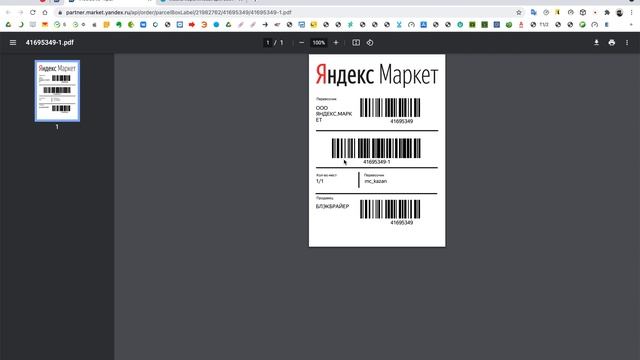Open the black arrow bookmark
Viewport: 640px width, 360px height.
[265, 25]
